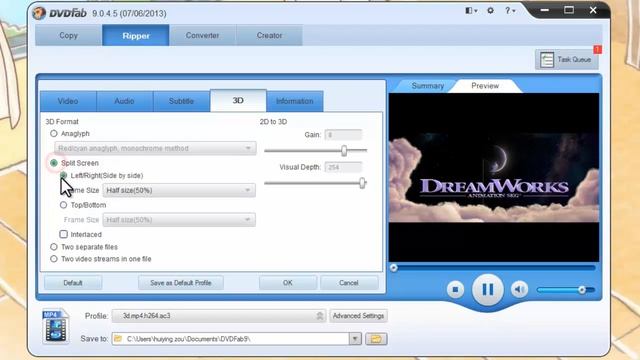Screen dimensions: 640x360
Task: Open the Subtitle settings tab
Action: 181,101
